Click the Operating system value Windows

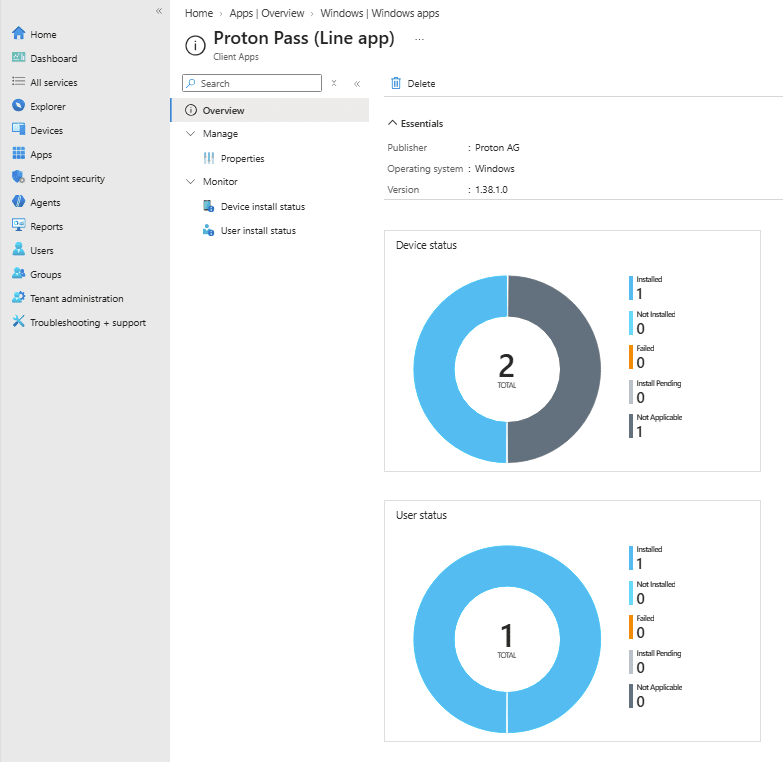pyautogui.click(x=494, y=168)
